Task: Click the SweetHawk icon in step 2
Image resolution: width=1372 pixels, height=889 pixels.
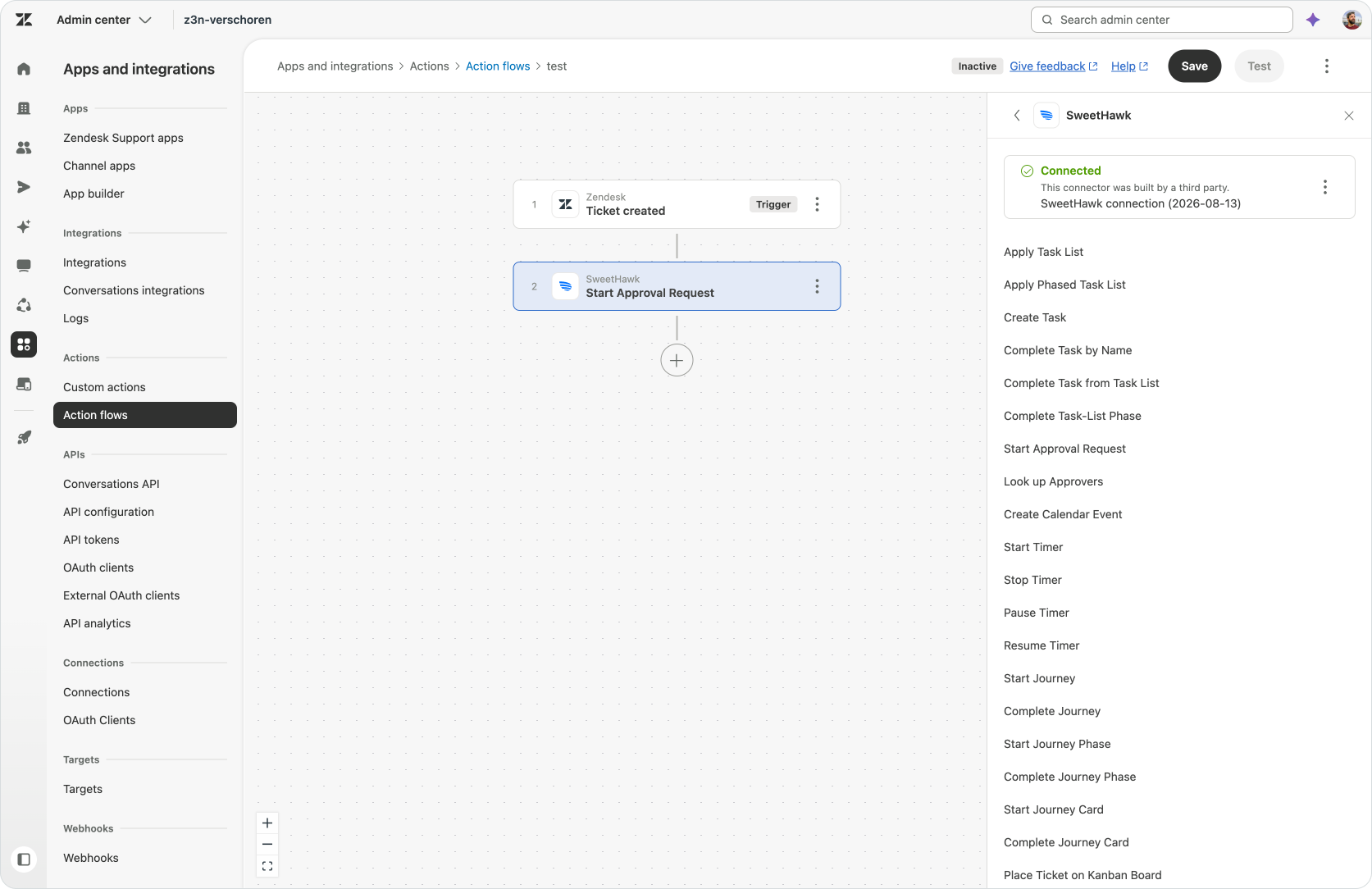Action: point(566,286)
